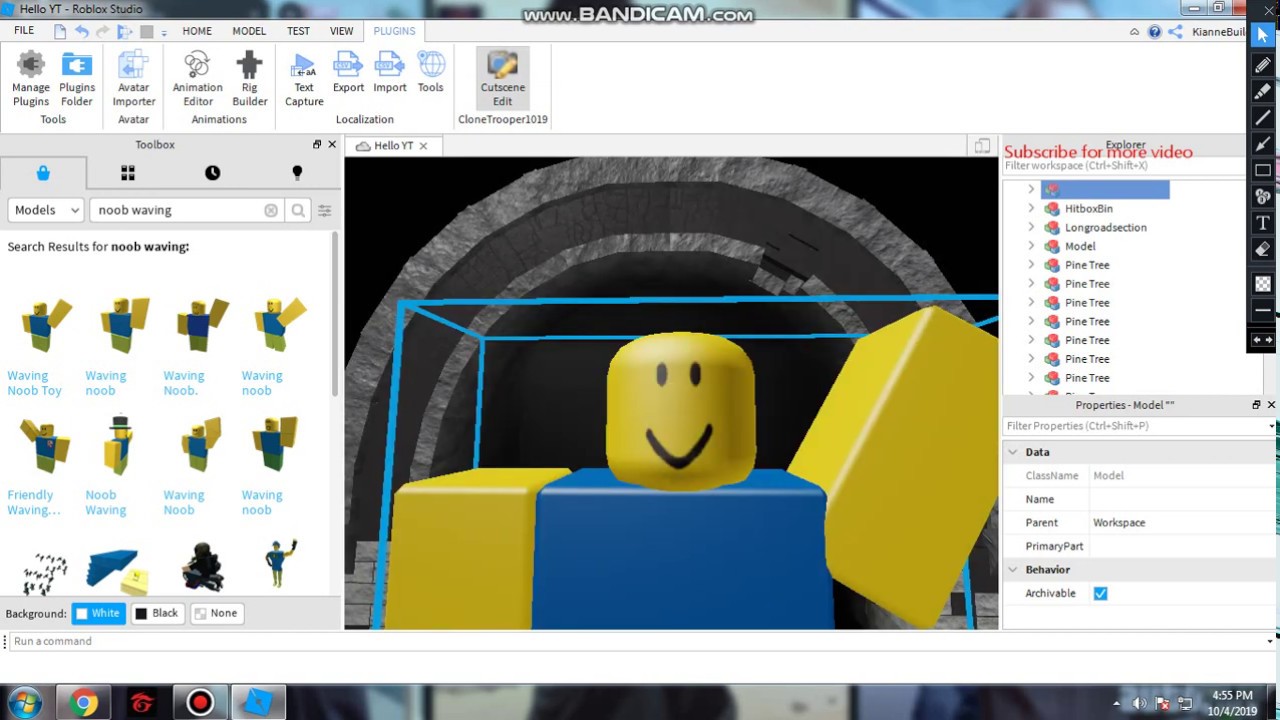Open the command bar history dropdown

1270,641
